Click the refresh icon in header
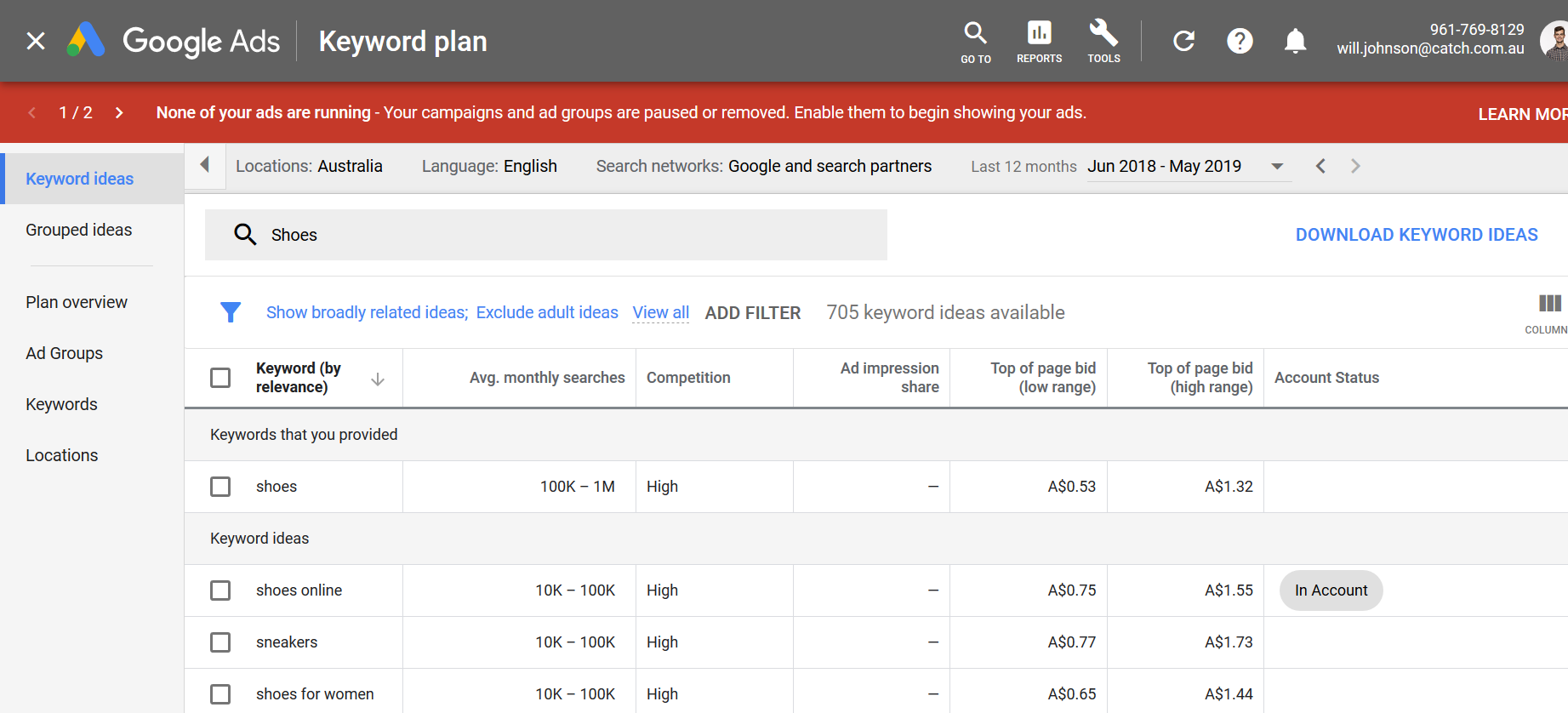The width and height of the screenshot is (1568, 713). (x=1183, y=41)
